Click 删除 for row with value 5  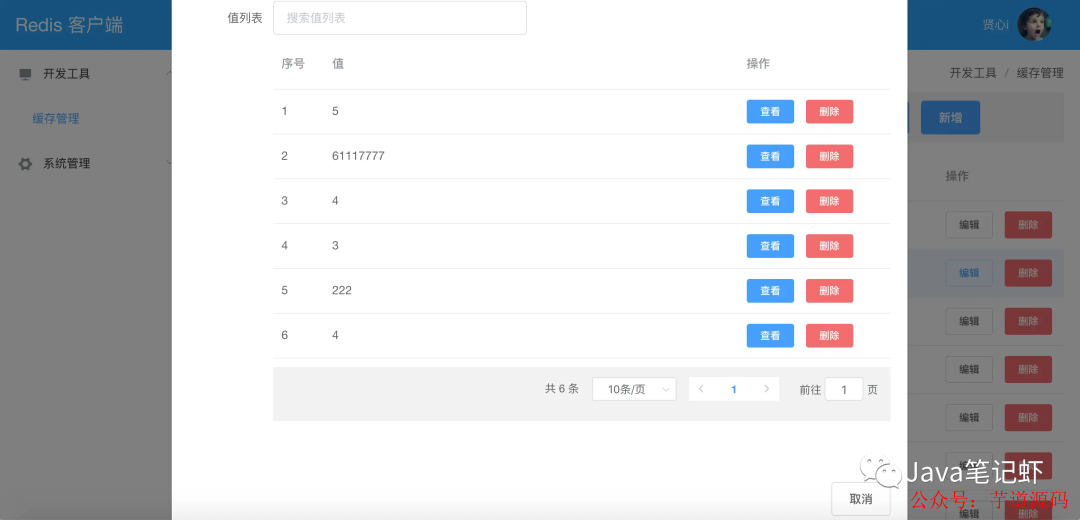point(829,112)
